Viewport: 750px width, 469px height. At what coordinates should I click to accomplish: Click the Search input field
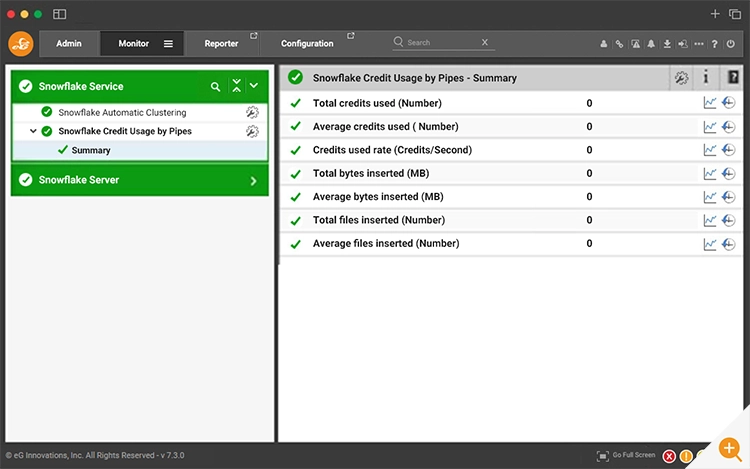coord(442,43)
